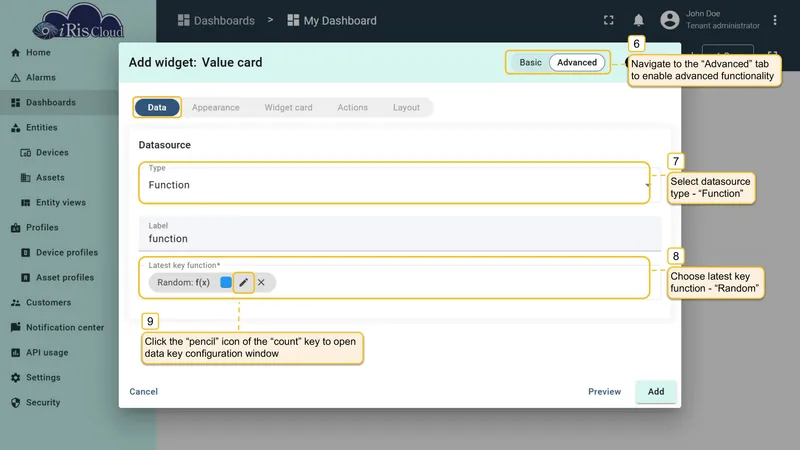Open Entity views page
800x450 pixels.
pos(53,203)
